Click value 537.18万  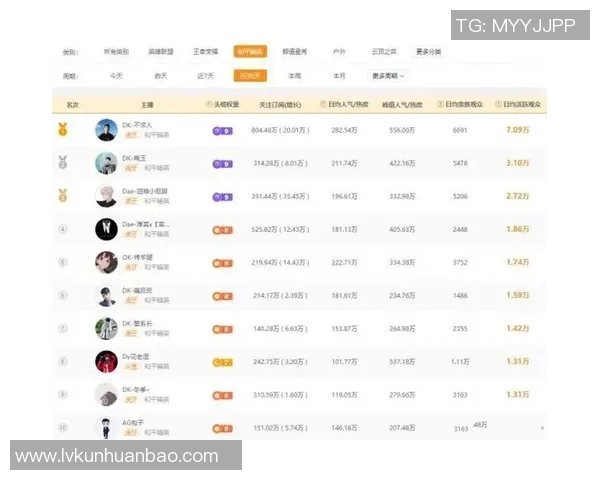[x=402, y=361]
